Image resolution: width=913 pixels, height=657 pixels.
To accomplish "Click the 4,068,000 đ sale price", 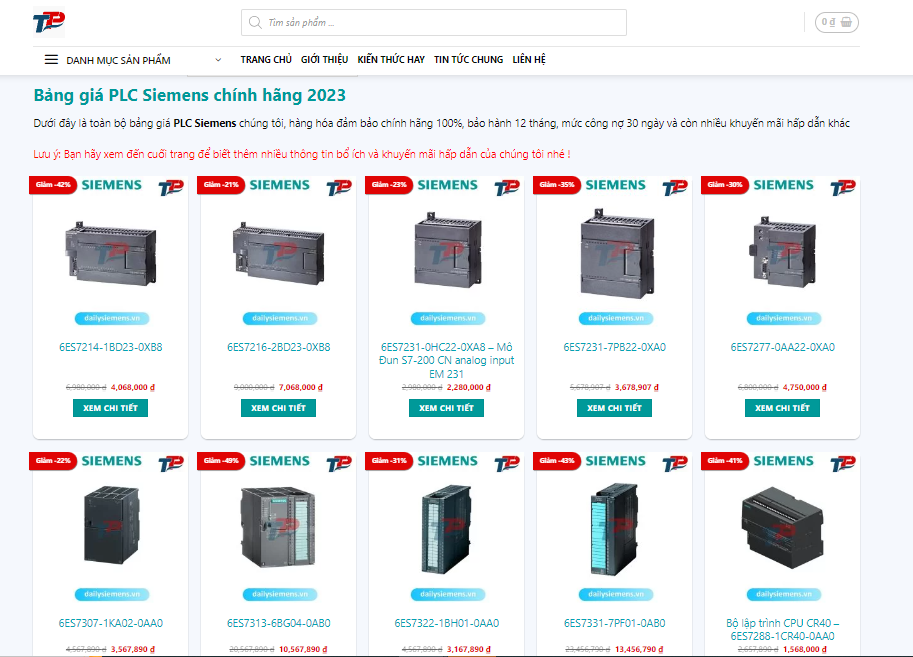I will 133,387.
